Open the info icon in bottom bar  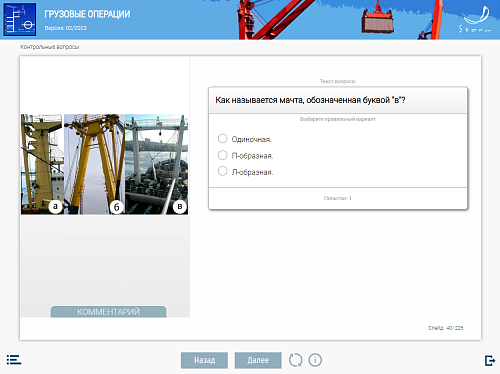tap(315, 360)
